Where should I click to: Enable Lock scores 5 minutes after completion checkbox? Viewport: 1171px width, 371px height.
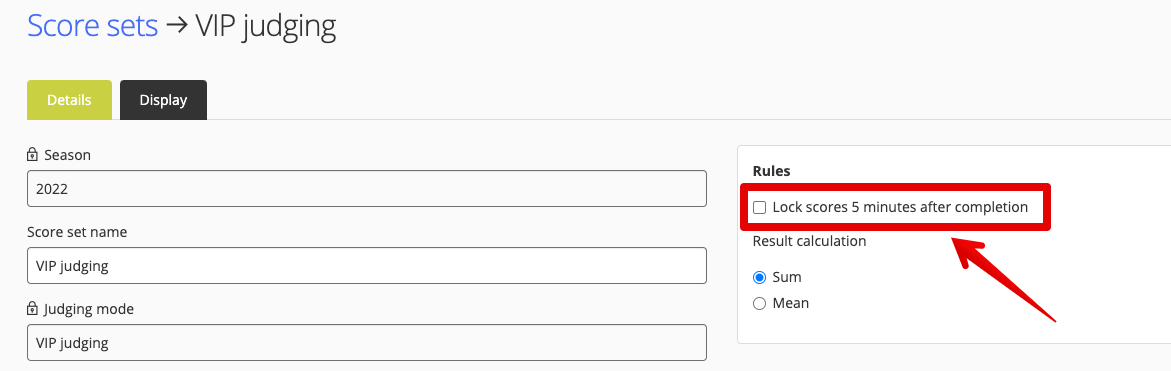coord(760,208)
